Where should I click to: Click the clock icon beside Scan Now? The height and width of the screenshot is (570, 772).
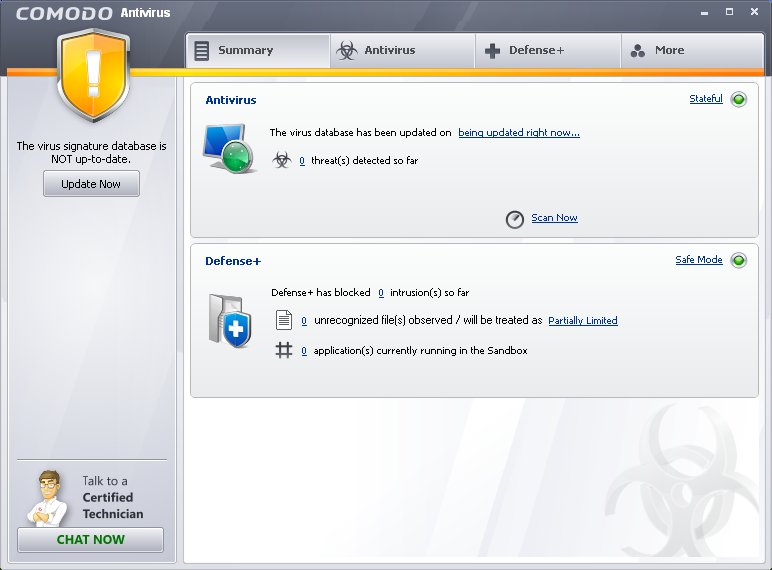click(515, 219)
